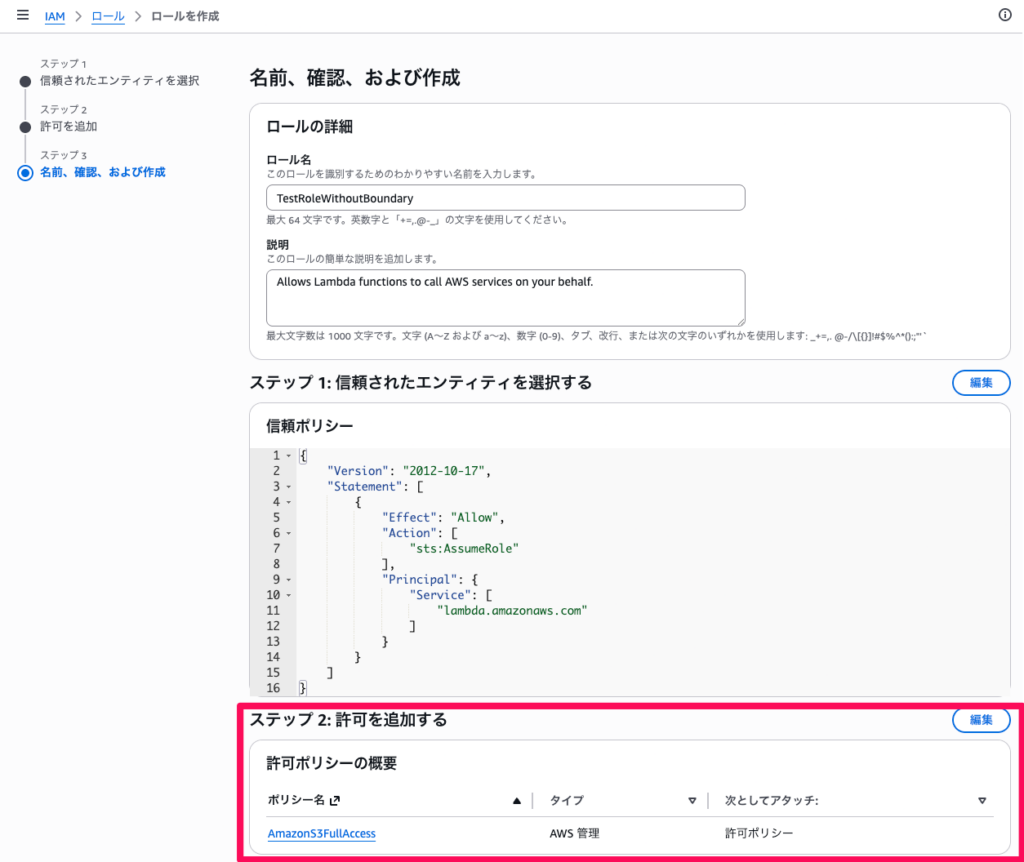Sort by ポリシー名 using the ascending arrow
The height and width of the screenshot is (862, 1024).
point(517,800)
